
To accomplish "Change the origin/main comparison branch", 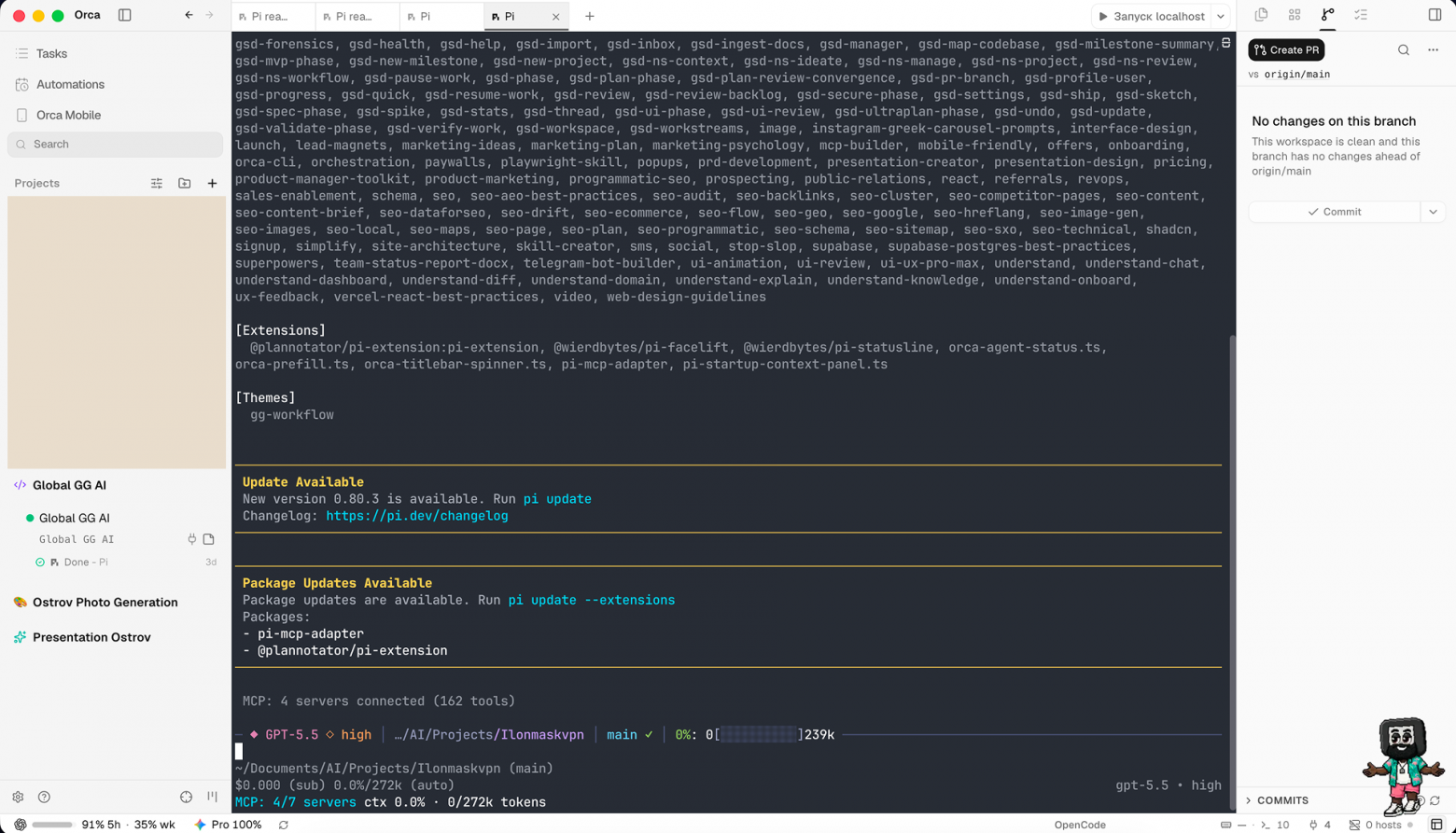I will pos(1296,75).
